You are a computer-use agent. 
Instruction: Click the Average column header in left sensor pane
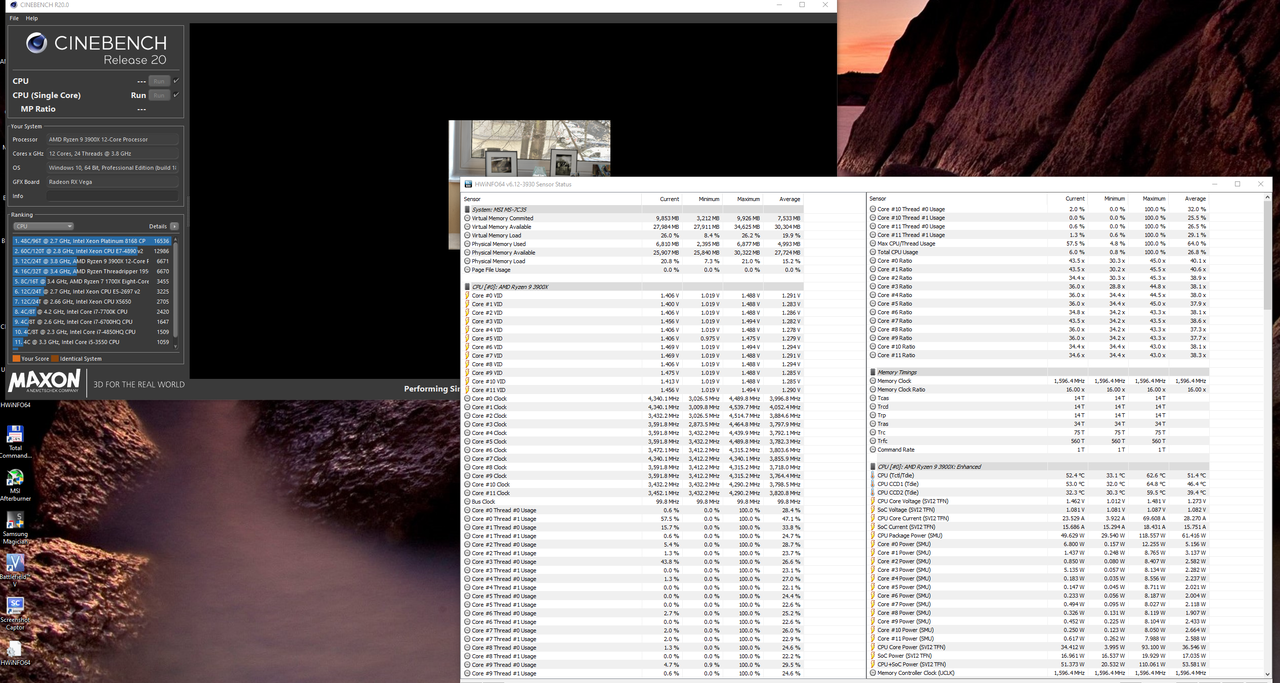pos(789,199)
